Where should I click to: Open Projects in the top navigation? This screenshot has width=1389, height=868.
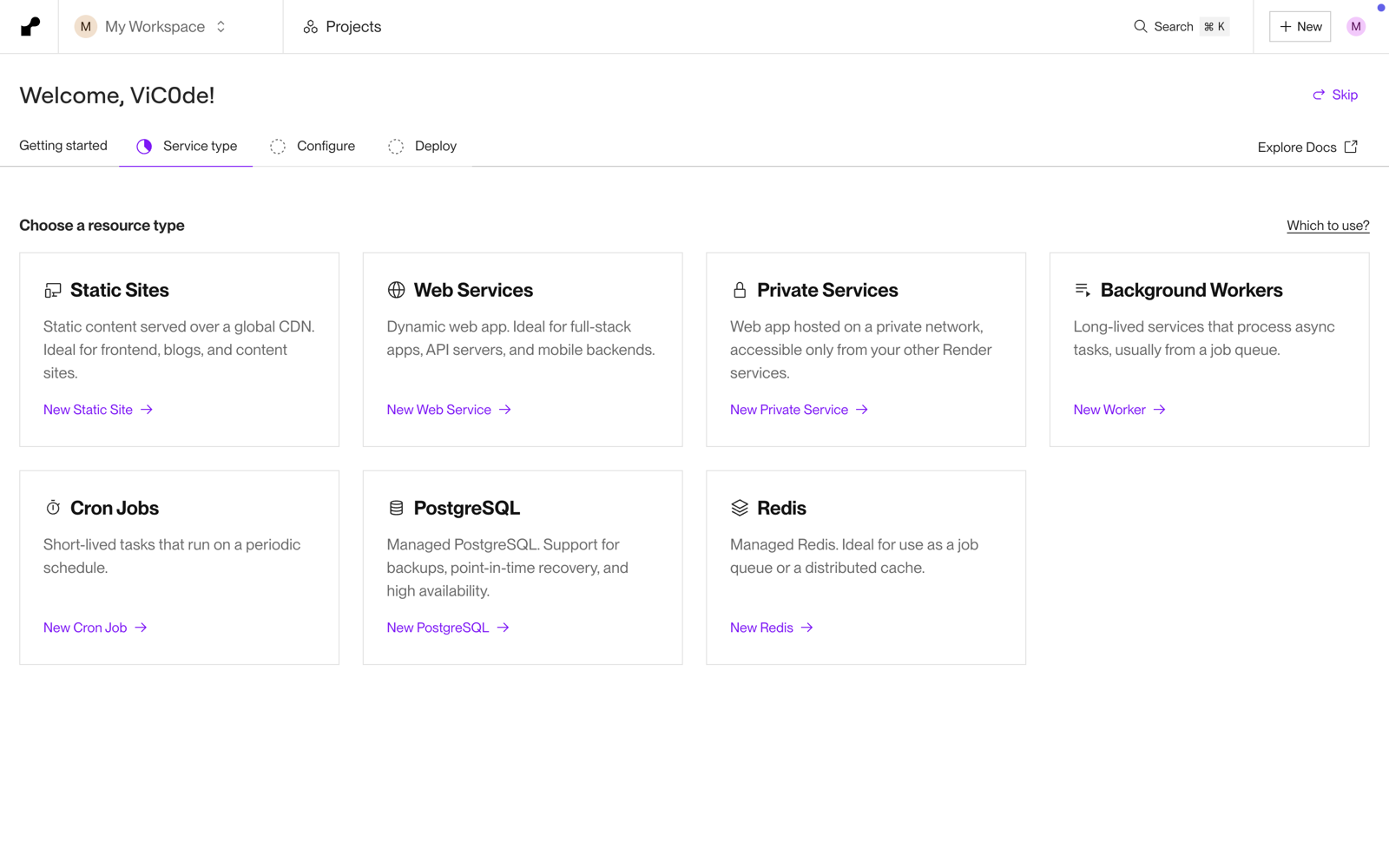point(342,27)
